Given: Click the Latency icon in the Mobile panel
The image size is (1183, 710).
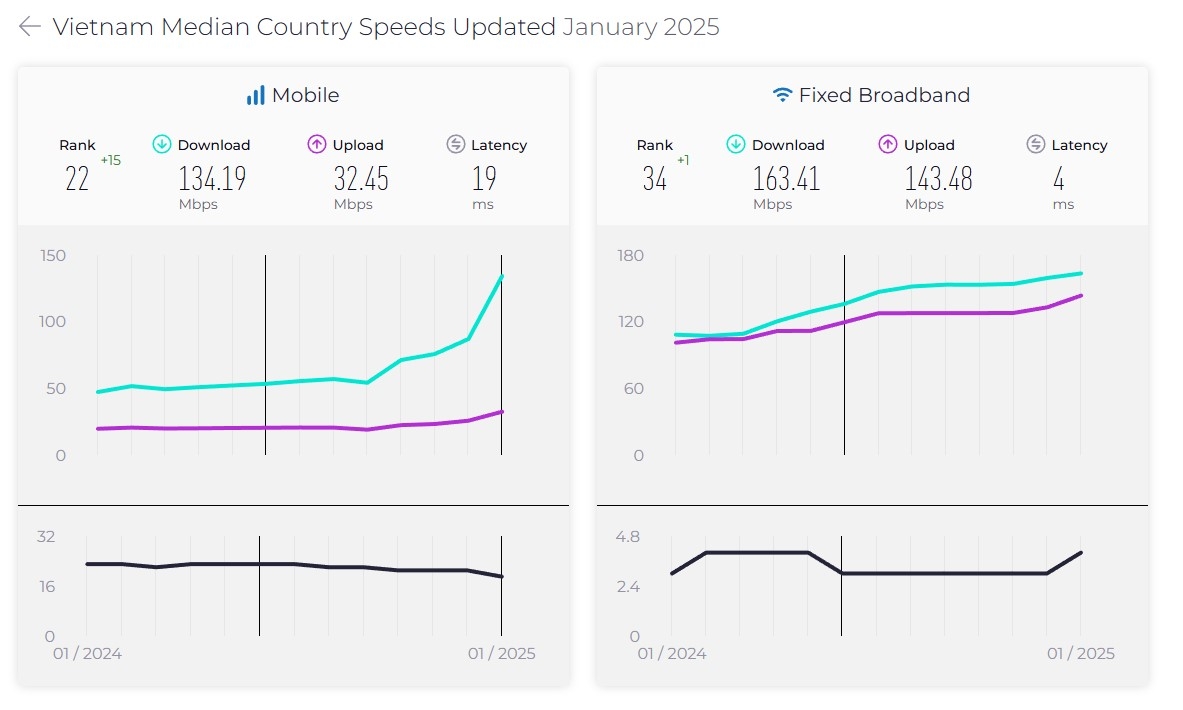Looking at the screenshot, I should point(456,144).
